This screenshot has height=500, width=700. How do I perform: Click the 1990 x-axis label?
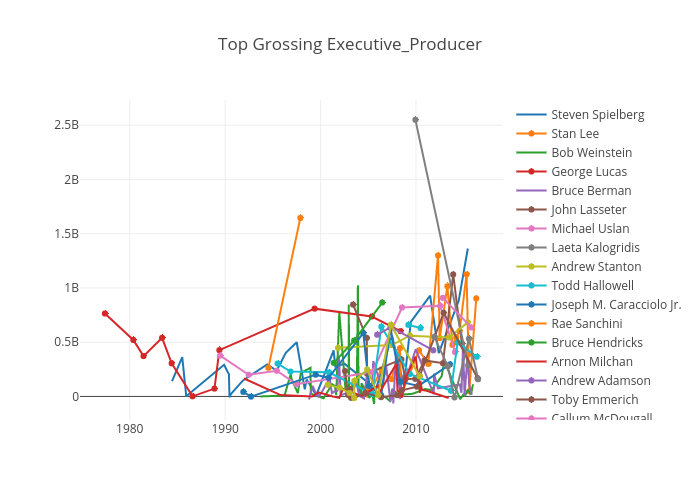click(225, 429)
